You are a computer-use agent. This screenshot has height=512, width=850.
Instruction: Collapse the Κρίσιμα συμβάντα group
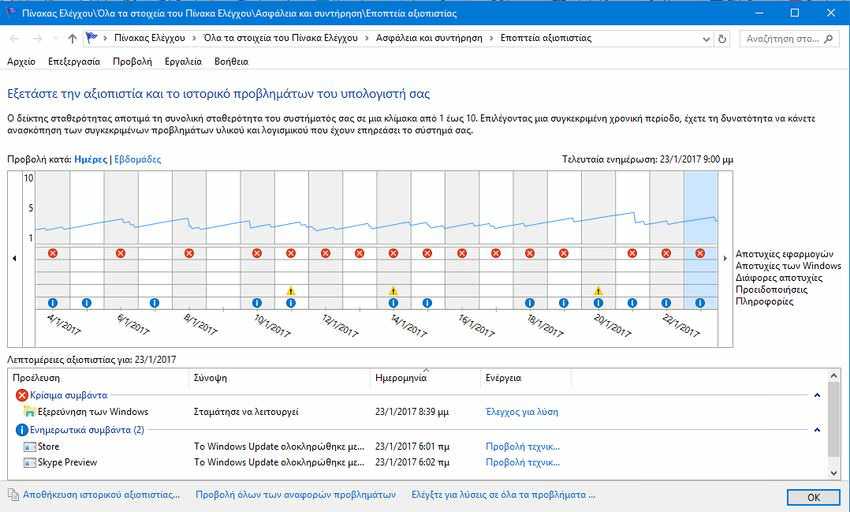817,396
